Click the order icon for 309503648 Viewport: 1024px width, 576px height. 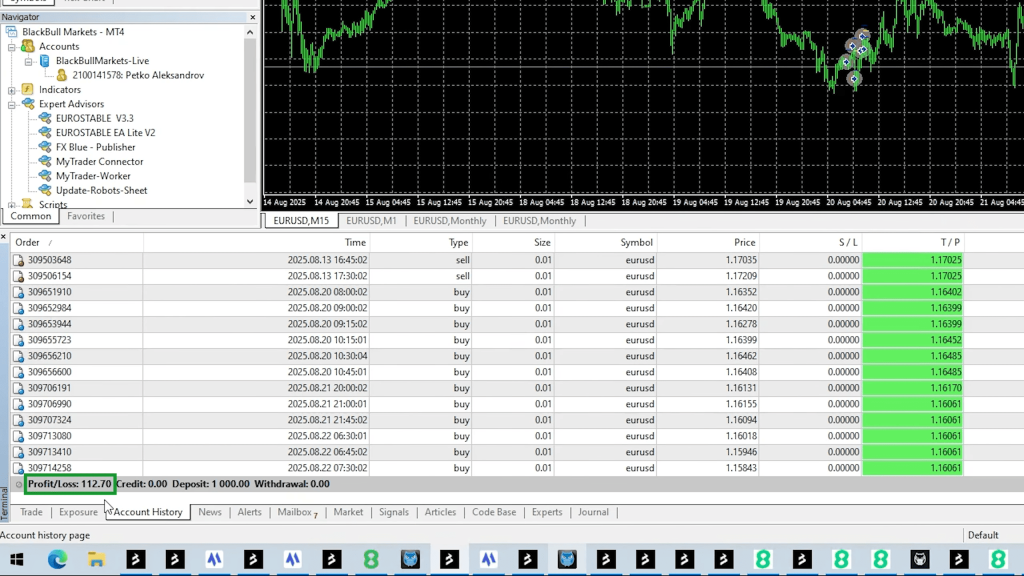pyautogui.click(x=18, y=260)
